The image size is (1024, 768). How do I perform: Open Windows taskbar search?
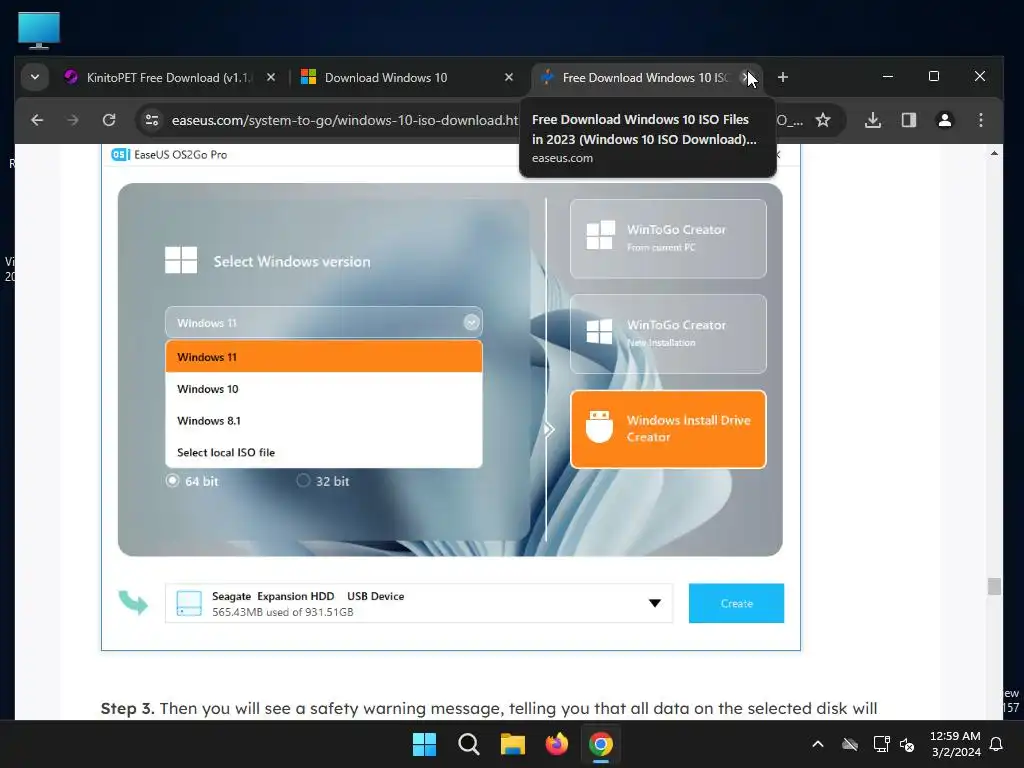tap(468, 744)
